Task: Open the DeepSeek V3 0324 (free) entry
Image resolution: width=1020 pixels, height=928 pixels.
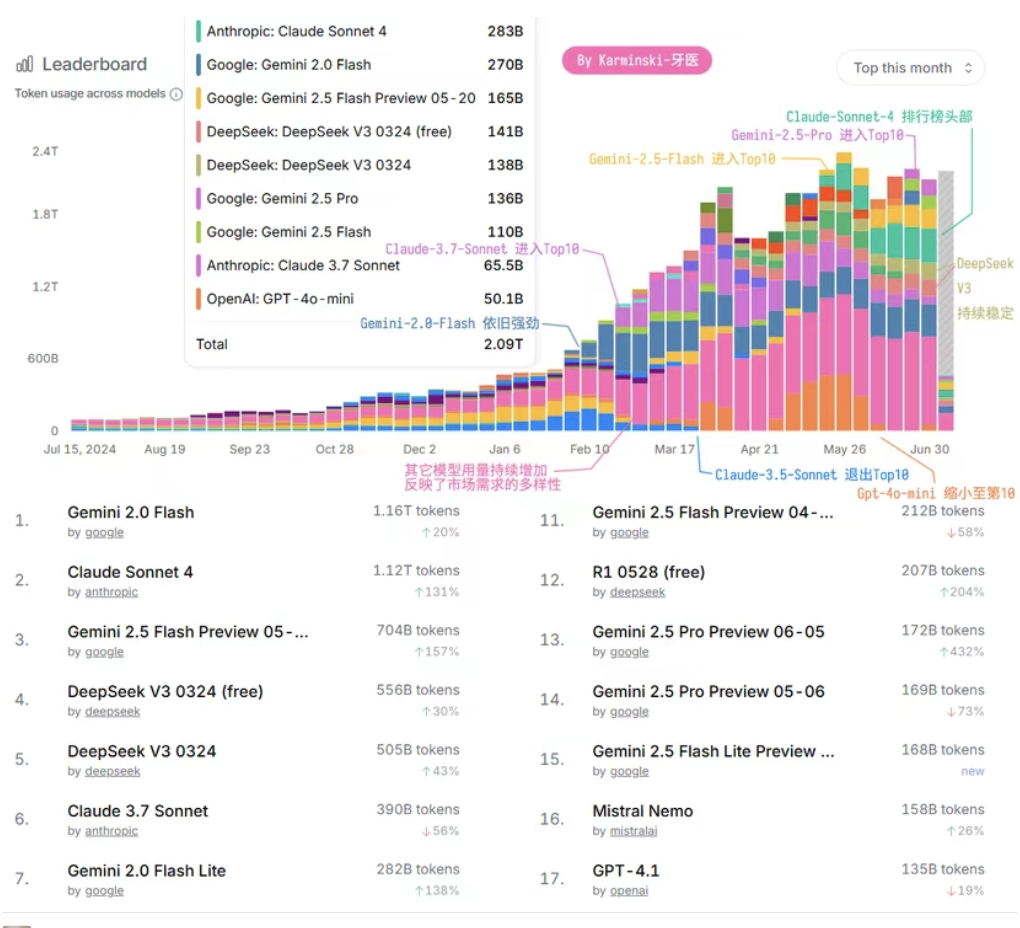Action: 165,691
